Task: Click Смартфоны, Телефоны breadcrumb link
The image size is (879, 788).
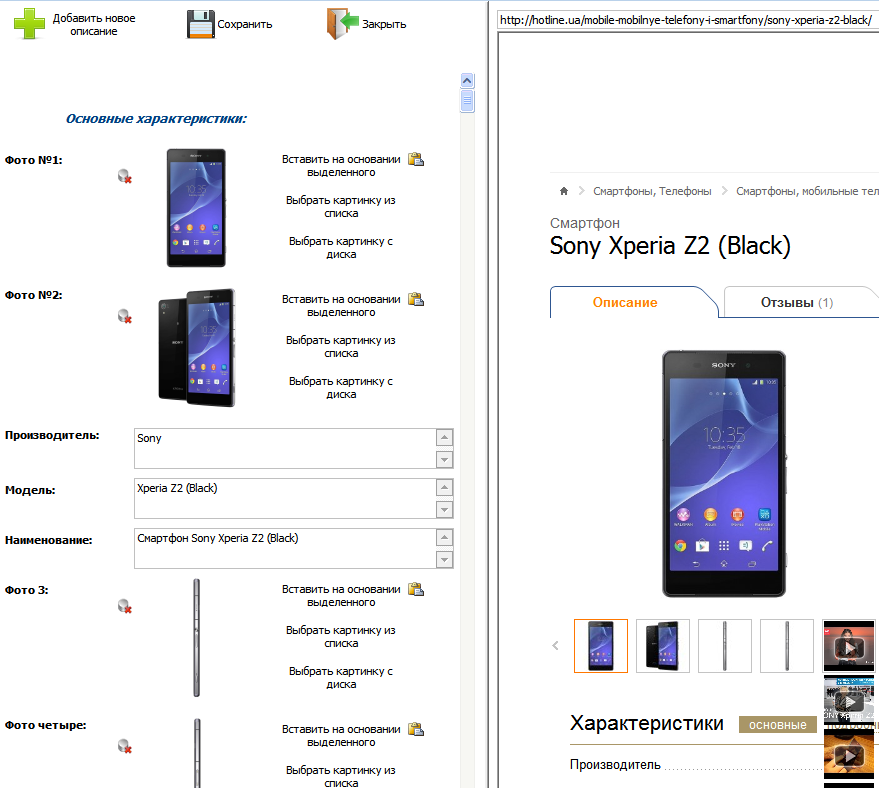Action: [x=652, y=191]
